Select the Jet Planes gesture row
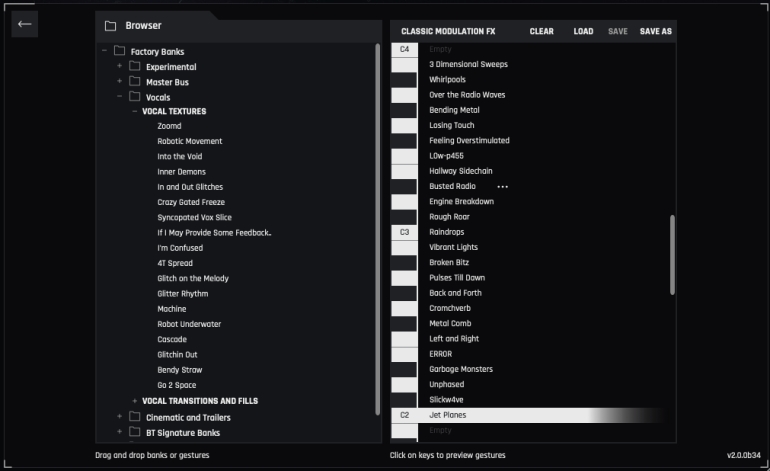770x471 pixels. (447, 415)
